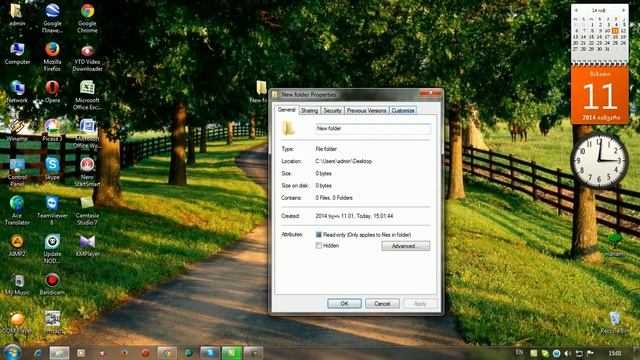Image resolution: width=640 pixels, height=360 pixels.
Task: Switch to the Customize tab
Action: click(x=403, y=111)
